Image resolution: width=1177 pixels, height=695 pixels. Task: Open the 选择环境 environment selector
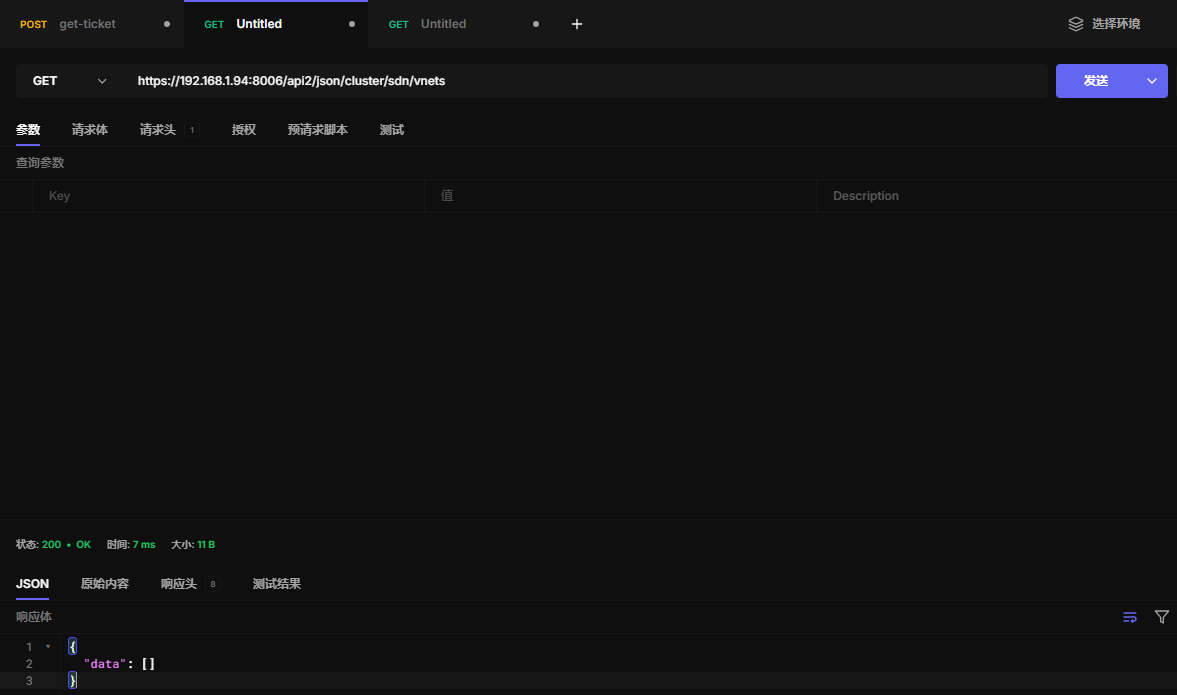pos(1115,24)
